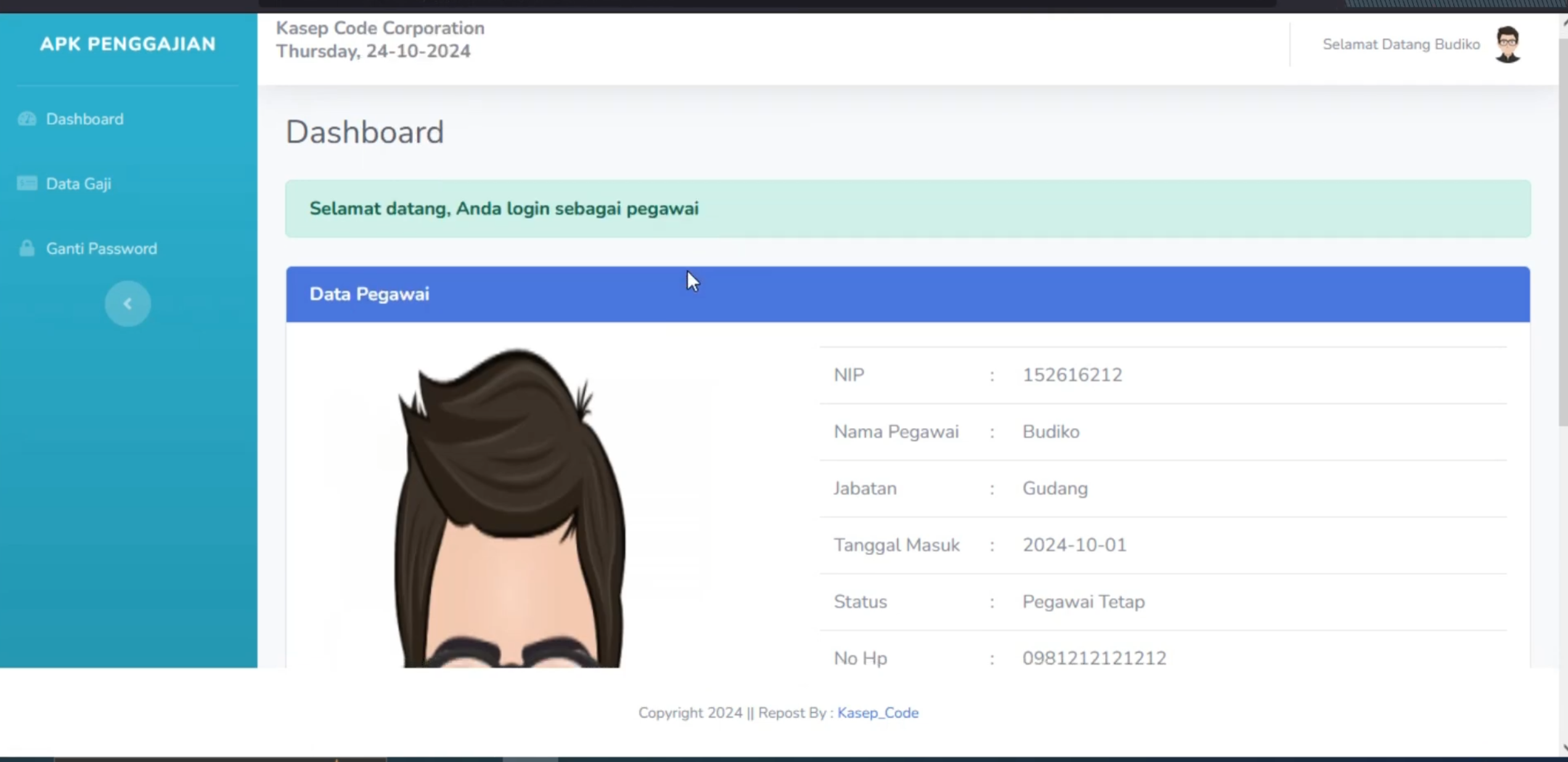Collapse the sidebar with the round arrow button
Image resolution: width=1568 pixels, height=762 pixels.
point(128,304)
